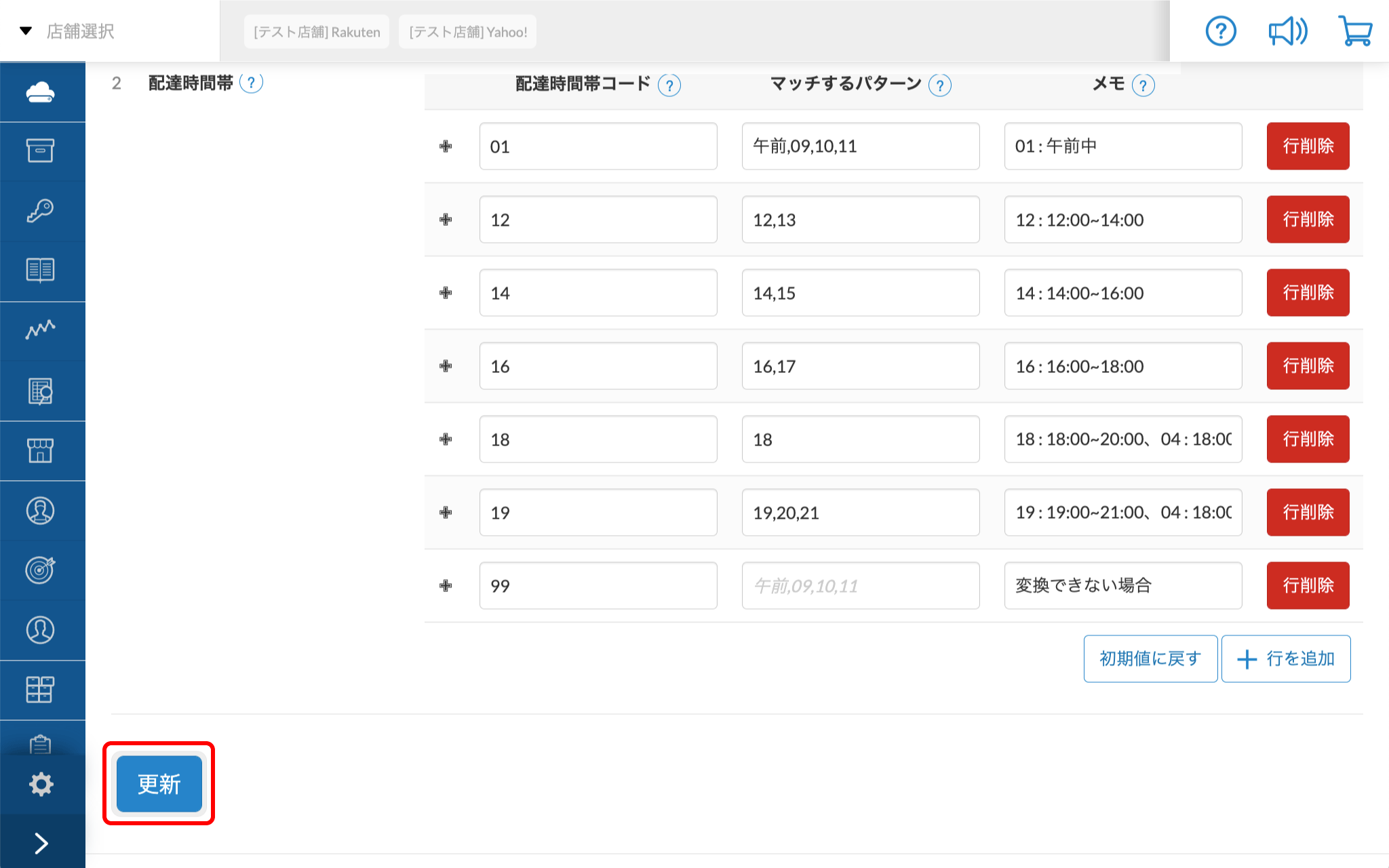Click the 更新 update button
Image resolution: width=1389 pixels, height=868 pixels.
159,784
